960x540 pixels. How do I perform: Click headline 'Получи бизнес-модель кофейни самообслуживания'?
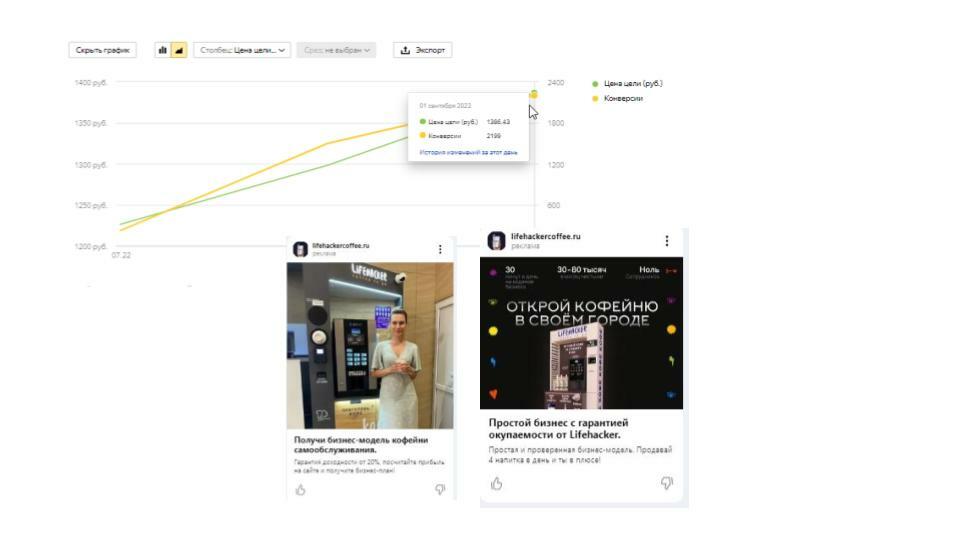click(x=361, y=444)
